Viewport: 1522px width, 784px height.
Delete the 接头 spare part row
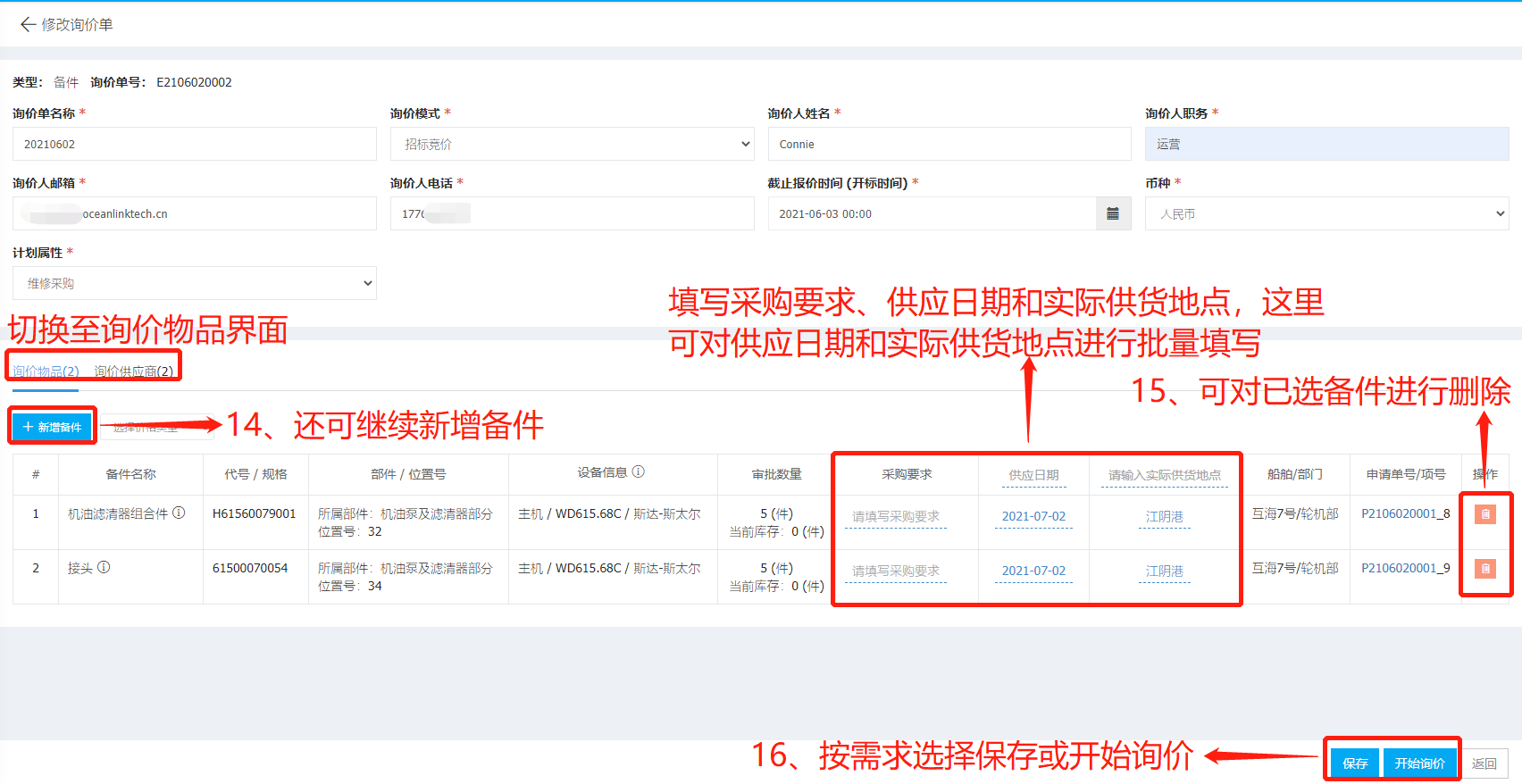1485,568
